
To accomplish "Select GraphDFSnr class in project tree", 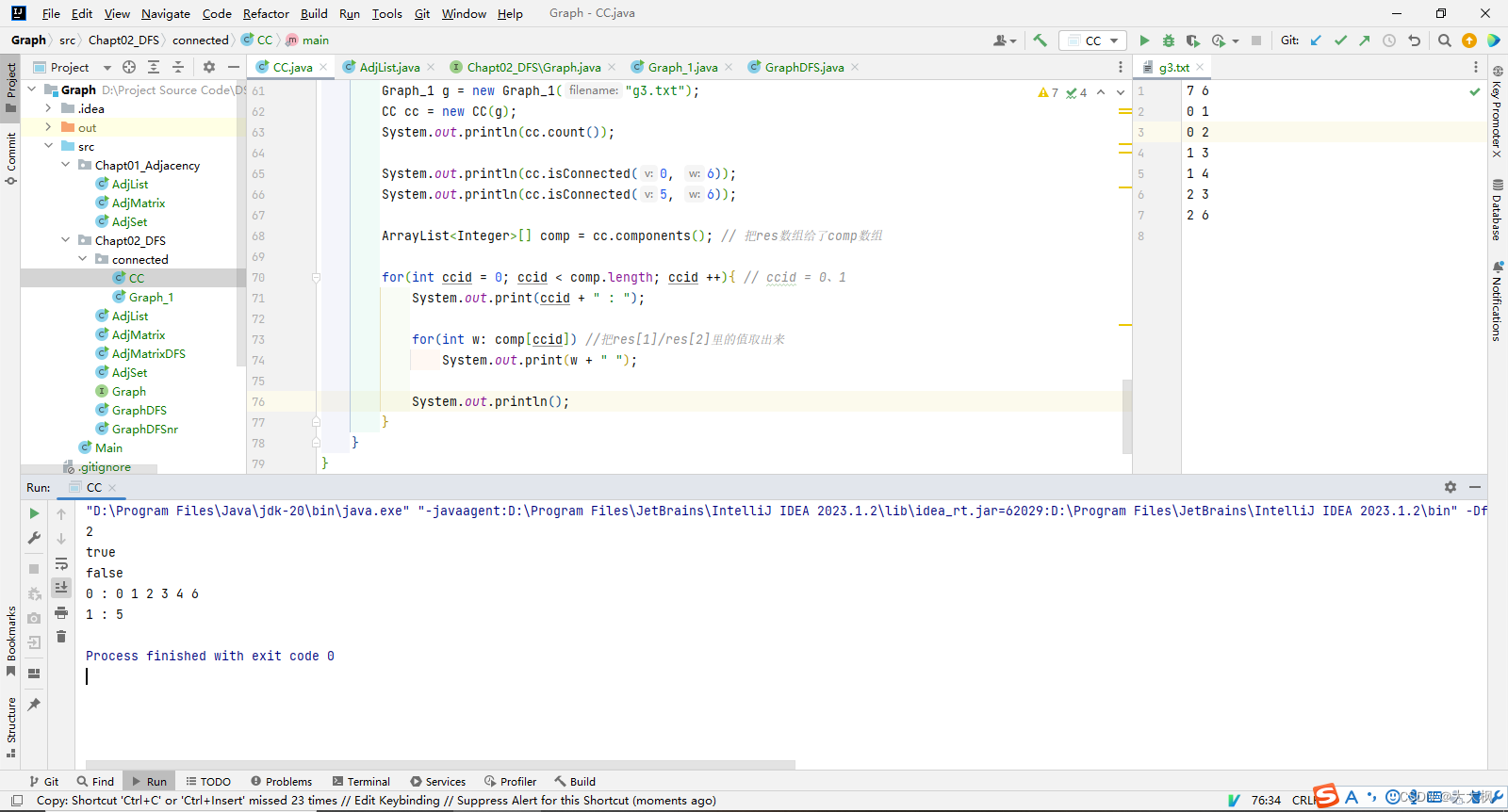I will point(144,429).
